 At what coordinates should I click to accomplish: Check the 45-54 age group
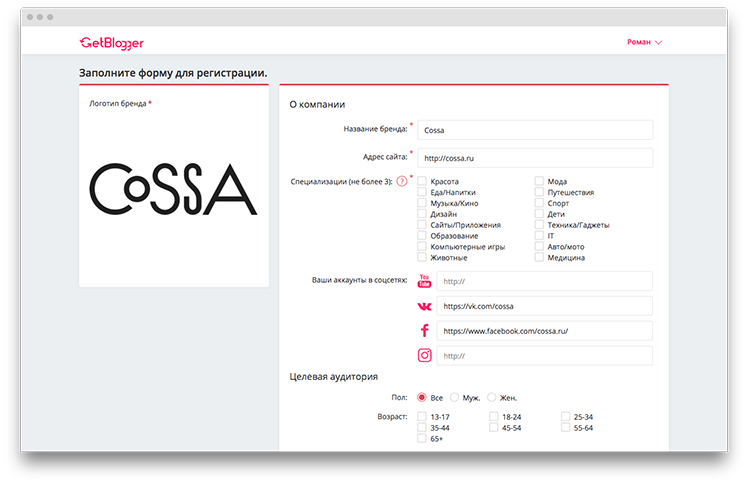pos(494,427)
